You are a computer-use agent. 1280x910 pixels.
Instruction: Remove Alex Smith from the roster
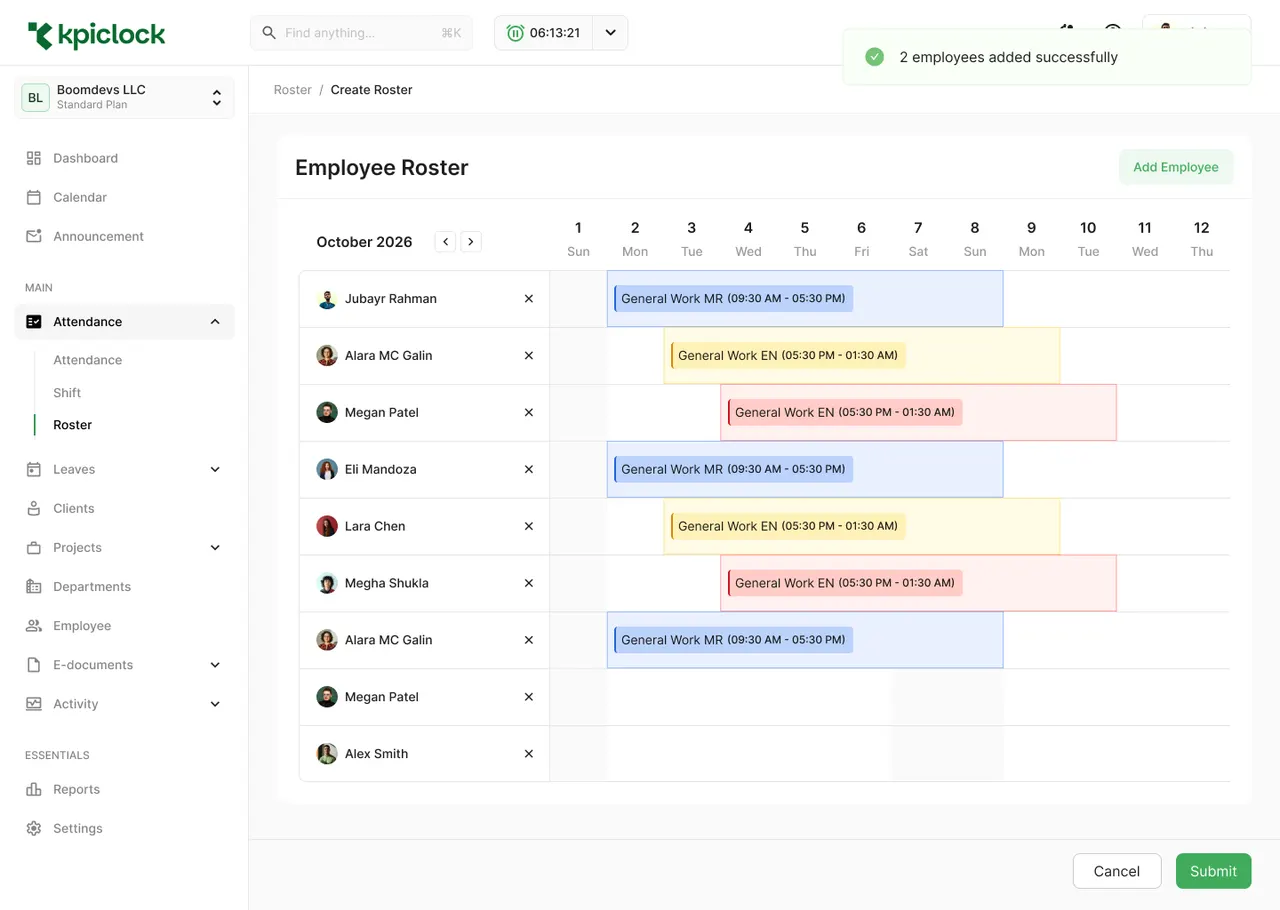529,754
